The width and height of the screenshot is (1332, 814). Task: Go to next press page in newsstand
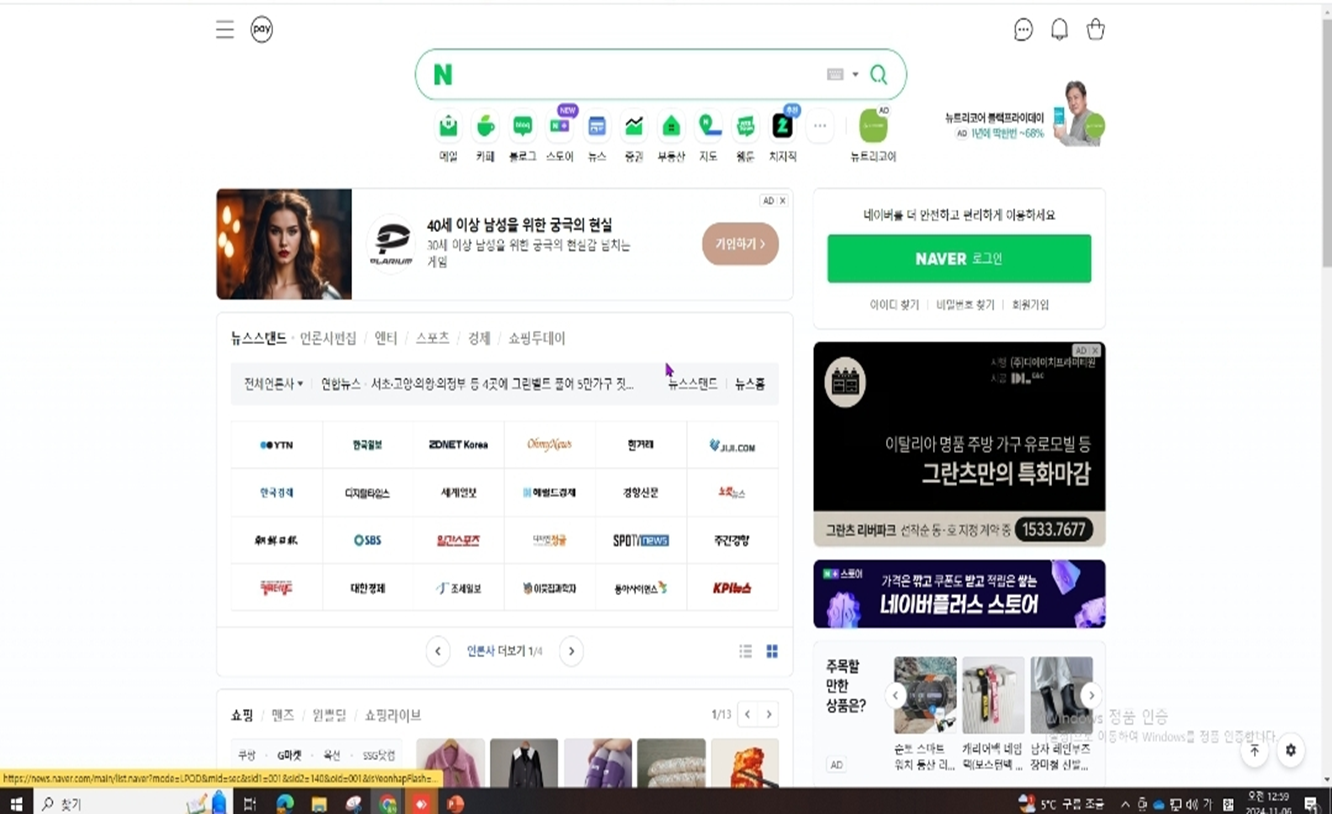[x=571, y=651]
